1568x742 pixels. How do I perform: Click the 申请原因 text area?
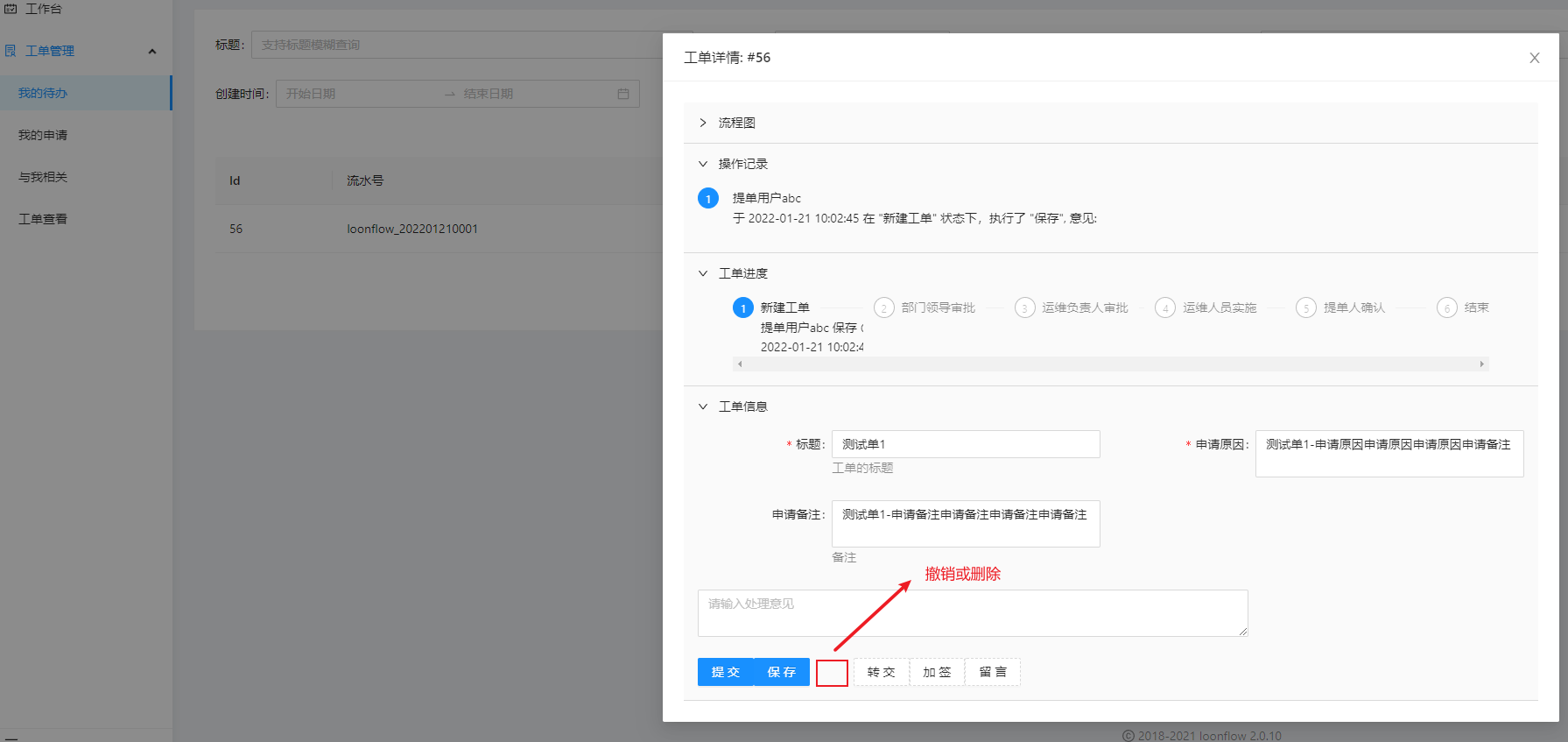click(x=1389, y=454)
